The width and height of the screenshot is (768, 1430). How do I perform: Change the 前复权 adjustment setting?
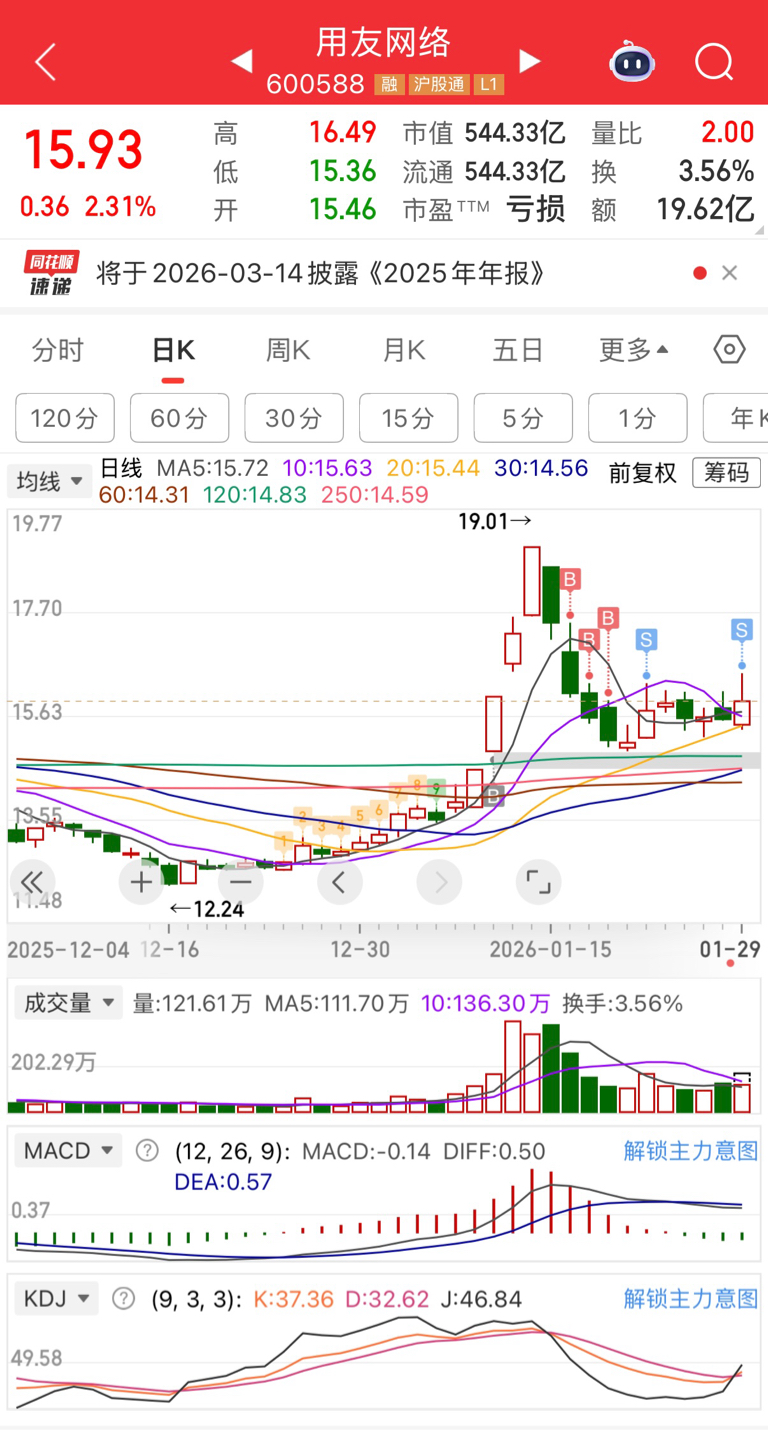pos(643,473)
